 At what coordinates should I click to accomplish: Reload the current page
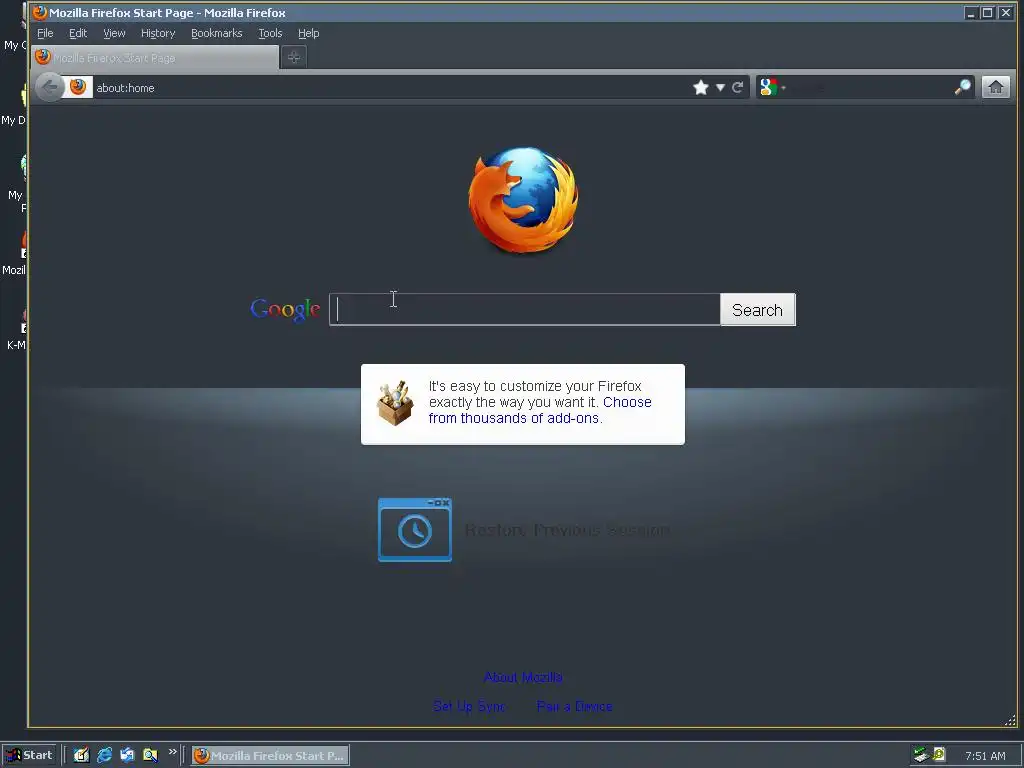(x=738, y=88)
